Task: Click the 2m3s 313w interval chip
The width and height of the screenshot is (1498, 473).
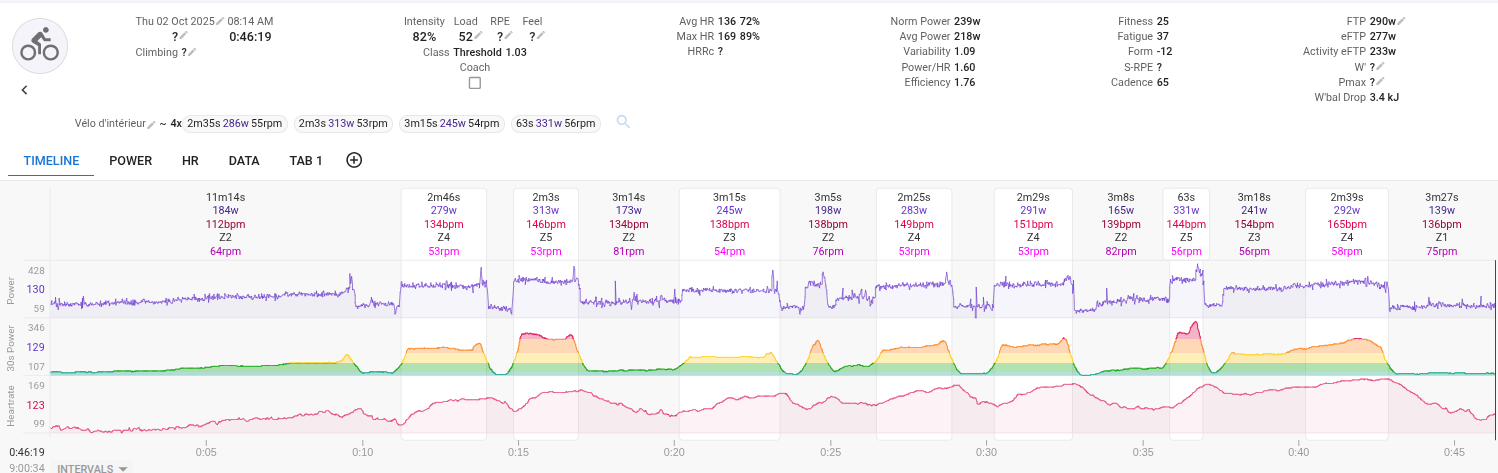Action: (x=343, y=124)
